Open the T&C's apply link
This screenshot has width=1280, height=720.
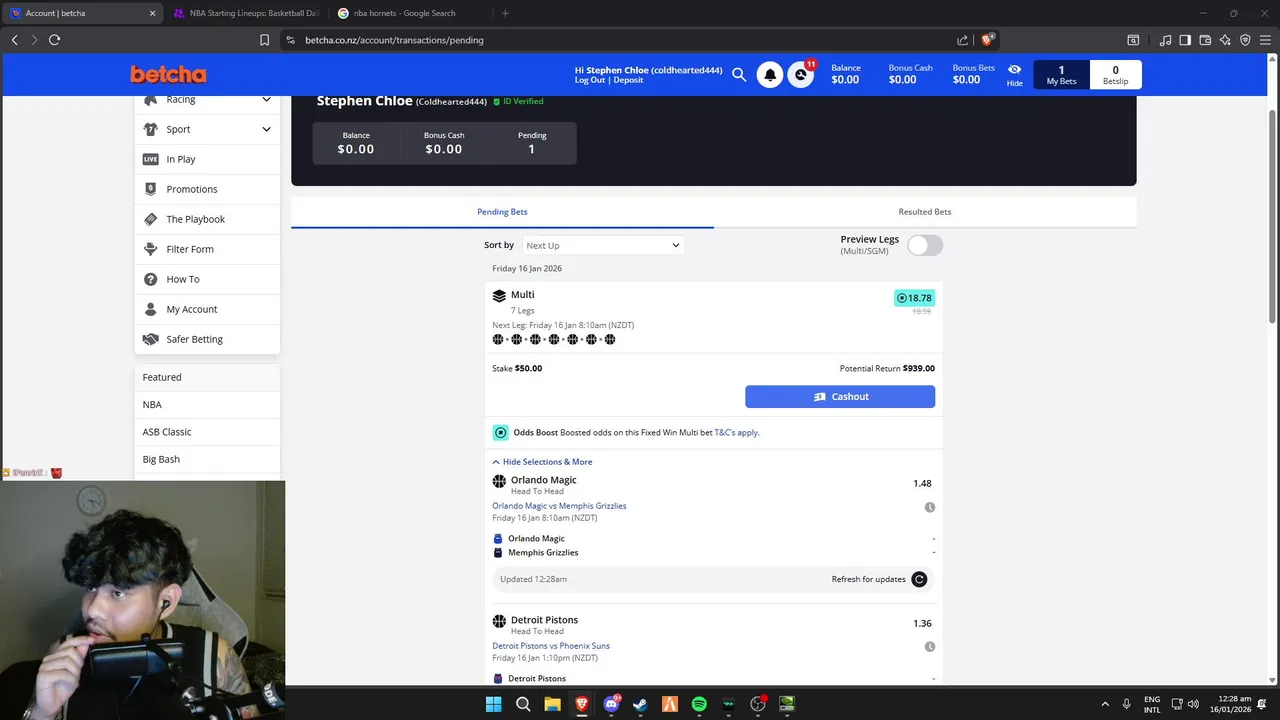[736, 433]
